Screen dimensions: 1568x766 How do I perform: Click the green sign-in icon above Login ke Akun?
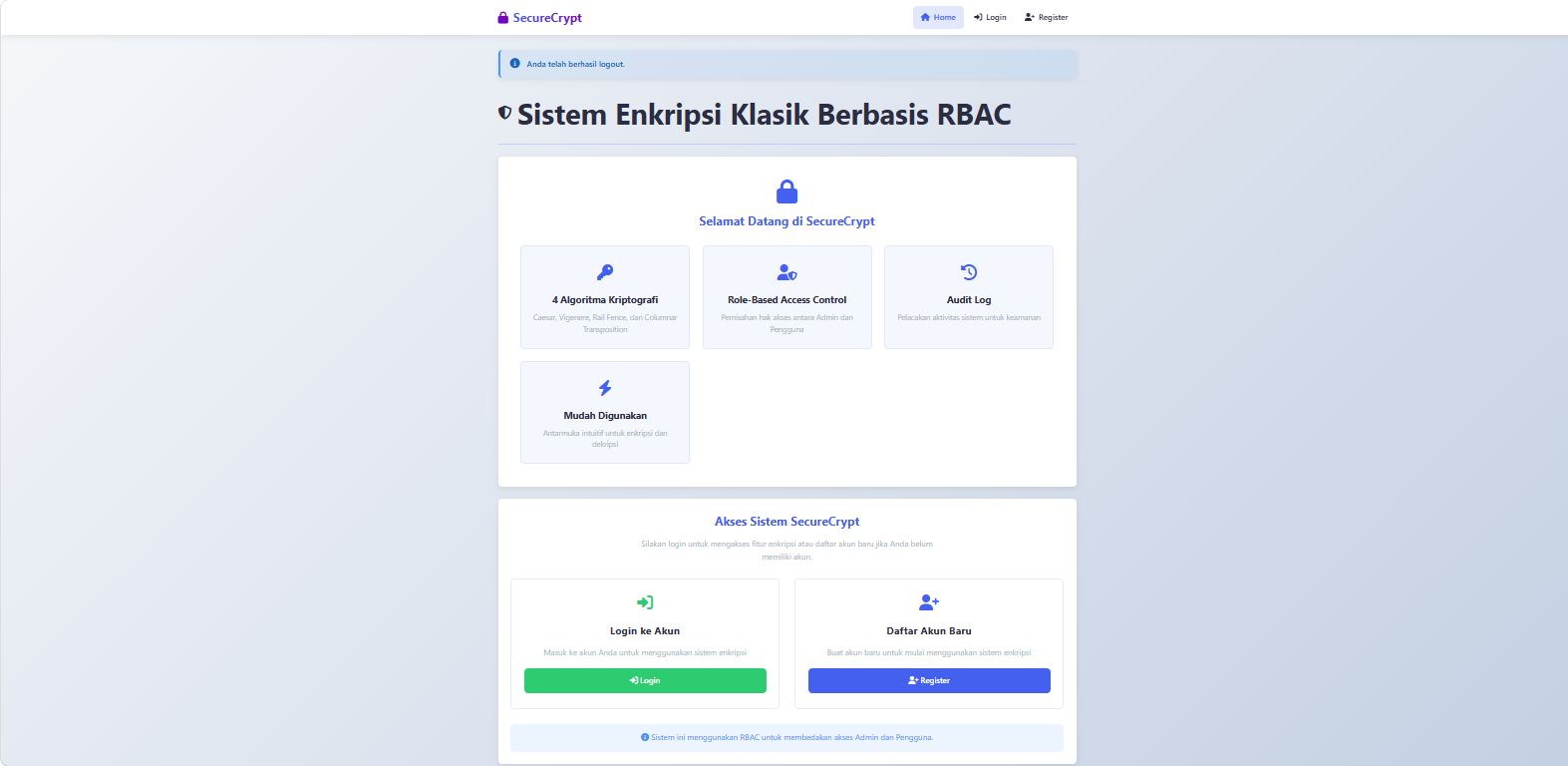[x=645, y=602]
